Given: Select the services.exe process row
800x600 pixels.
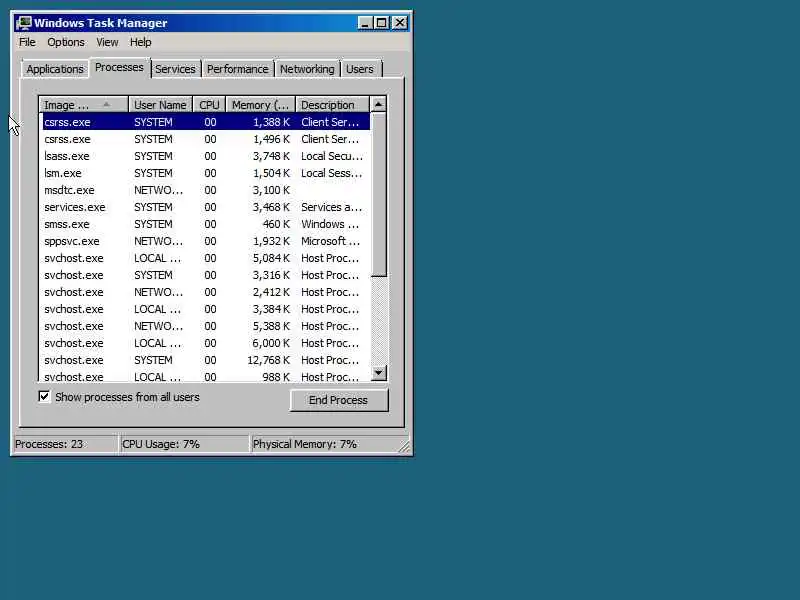Looking at the screenshot, I should [x=206, y=207].
